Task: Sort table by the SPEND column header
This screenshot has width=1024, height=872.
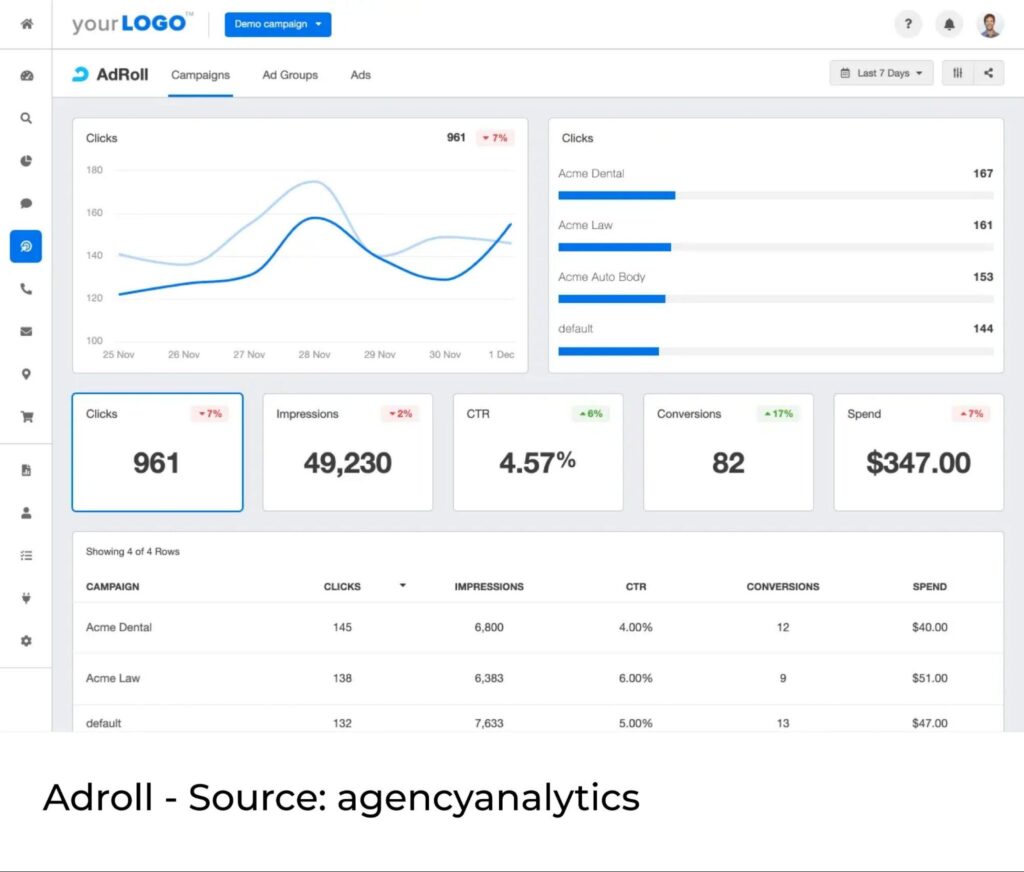Action: (x=929, y=587)
